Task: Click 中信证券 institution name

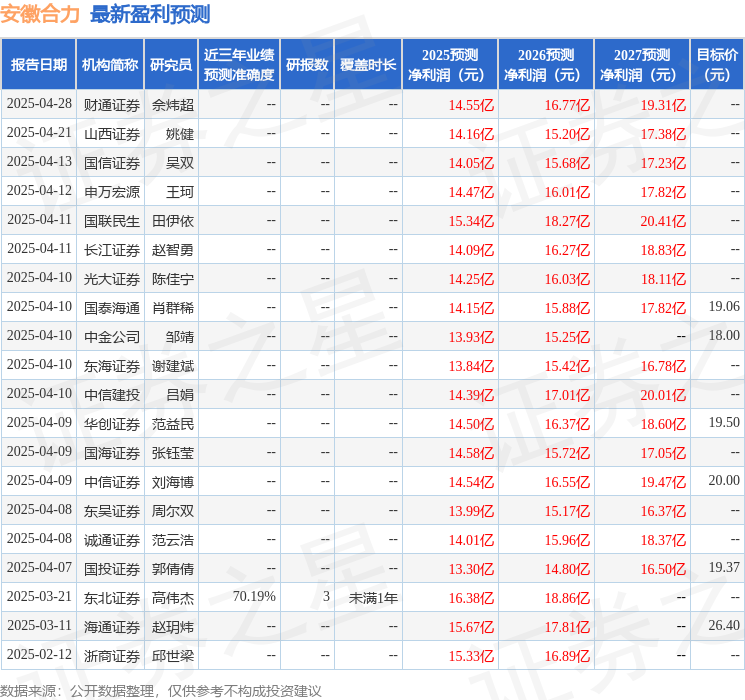Action: [112, 482]
